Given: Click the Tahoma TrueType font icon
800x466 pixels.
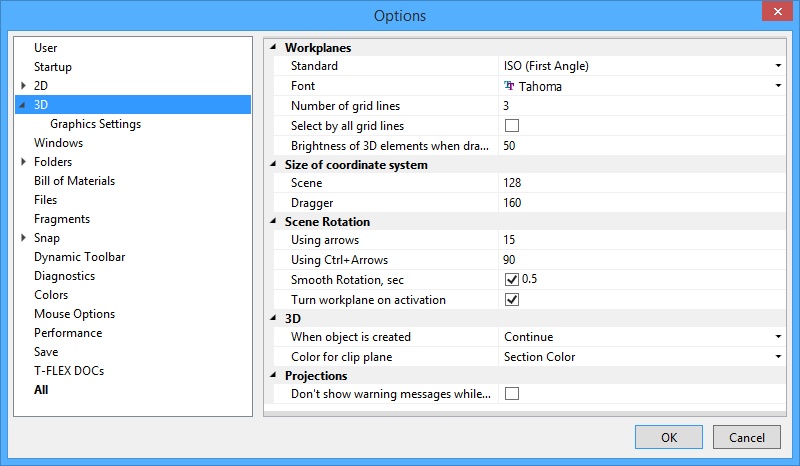Looking at the screenshot, I should 509,86.
